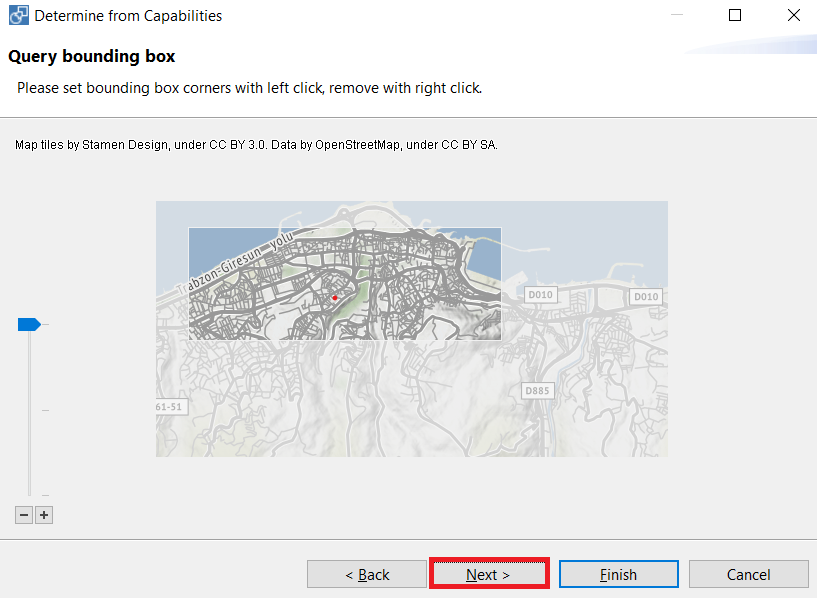Click the D885 road label on the map
The image size is (817, 598).
click(x=537, y=391)
